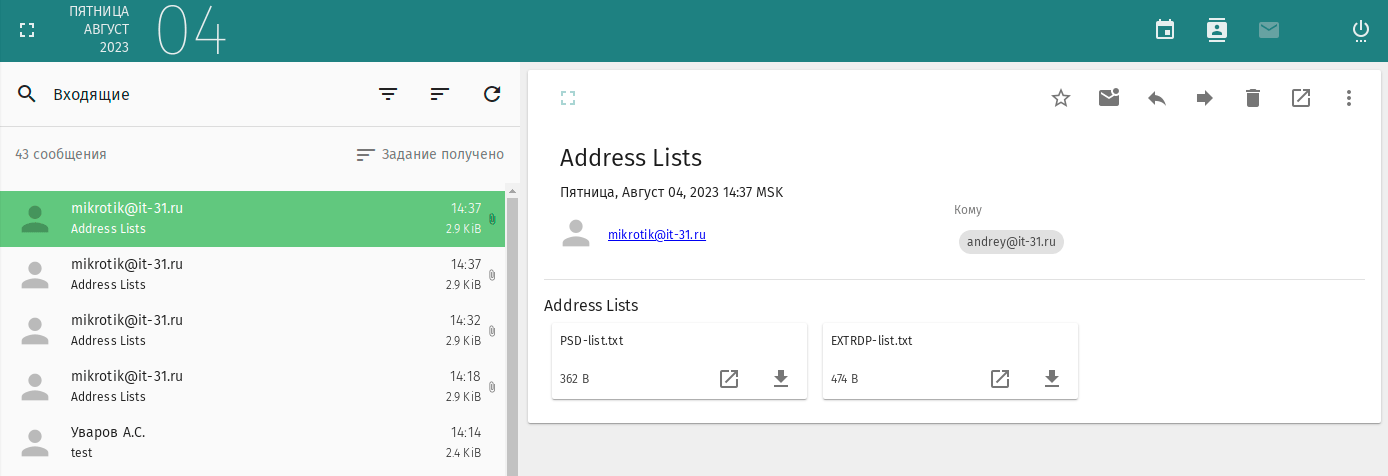Screen dimensions: 1388x476
Task: Reply to the message
Action: pos(1157,98)
